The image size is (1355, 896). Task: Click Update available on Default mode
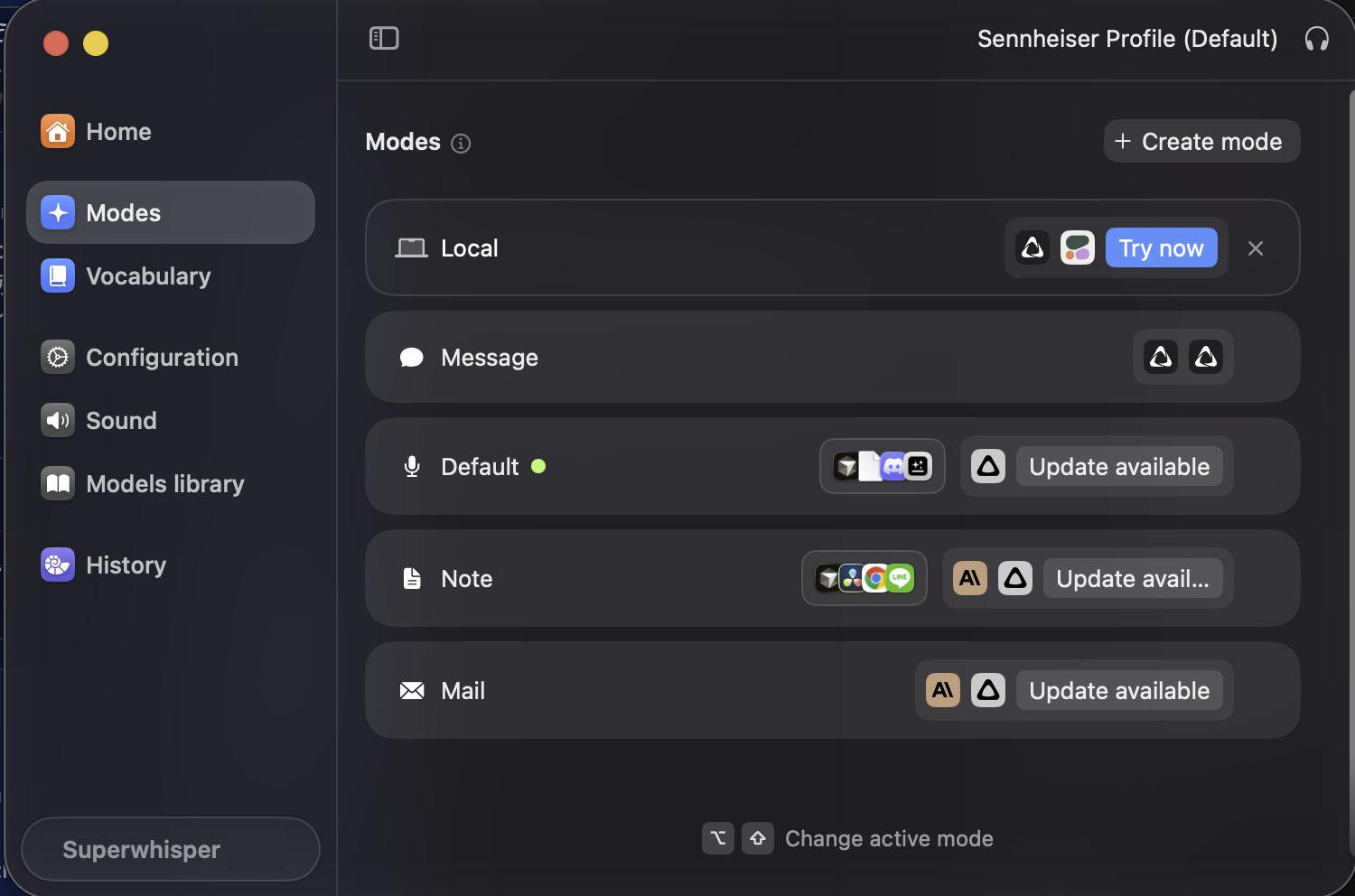coord(1119,466)
